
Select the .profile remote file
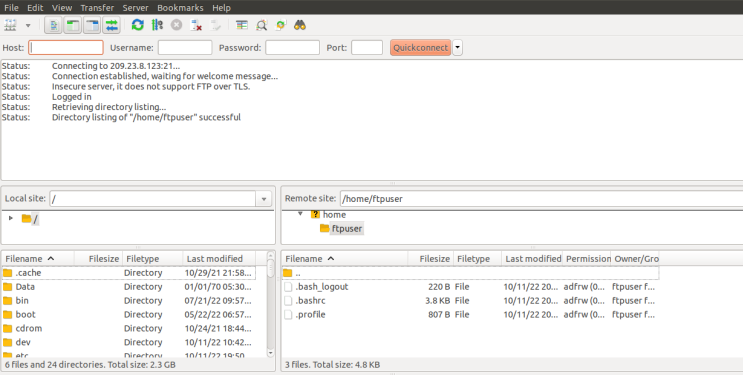(471, 314)
